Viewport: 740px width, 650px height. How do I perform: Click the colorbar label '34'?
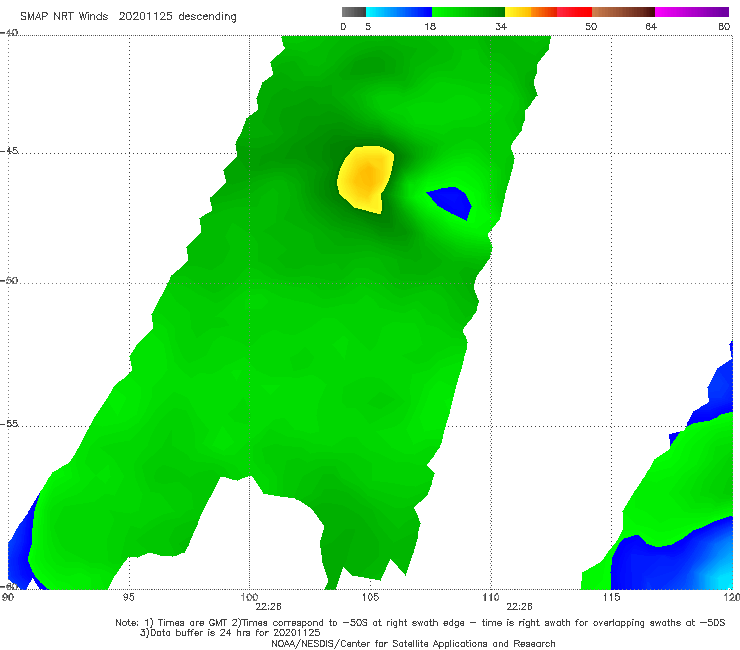(x=501, y=27)
